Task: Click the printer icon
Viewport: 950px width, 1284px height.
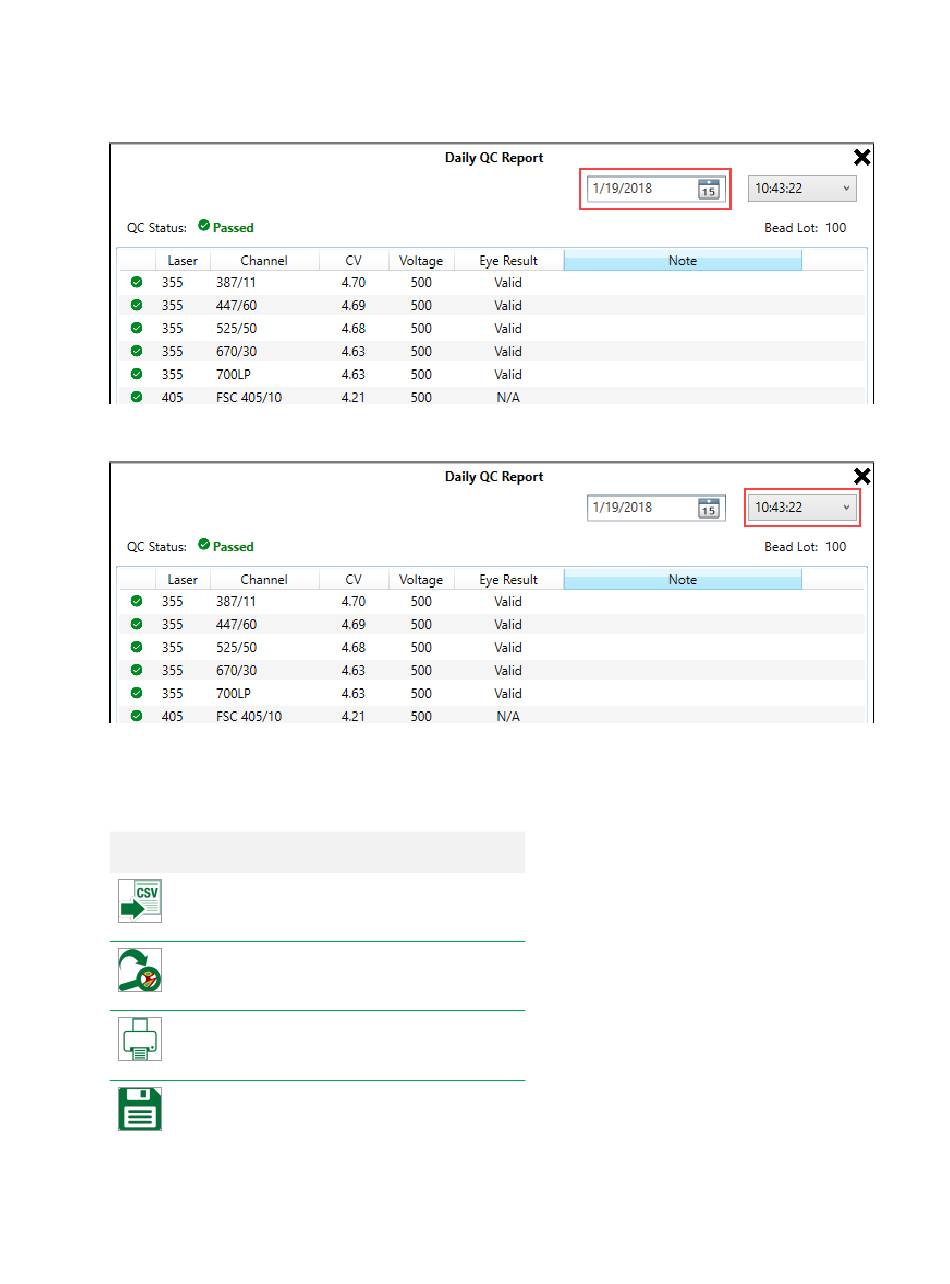Action: pyautogui.click(x=140, y=1039)
